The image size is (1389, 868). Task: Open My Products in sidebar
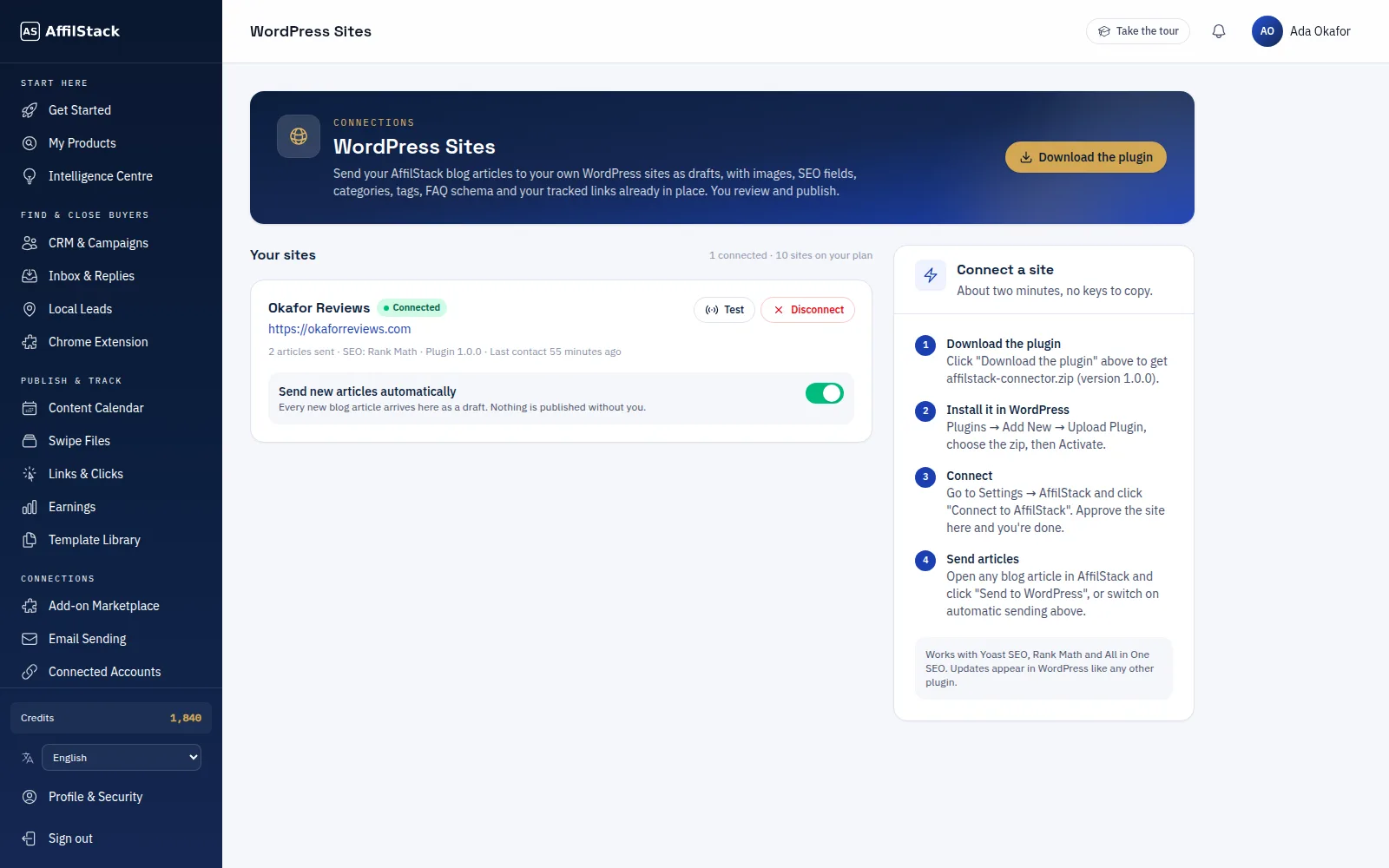[x=111, y=143]
